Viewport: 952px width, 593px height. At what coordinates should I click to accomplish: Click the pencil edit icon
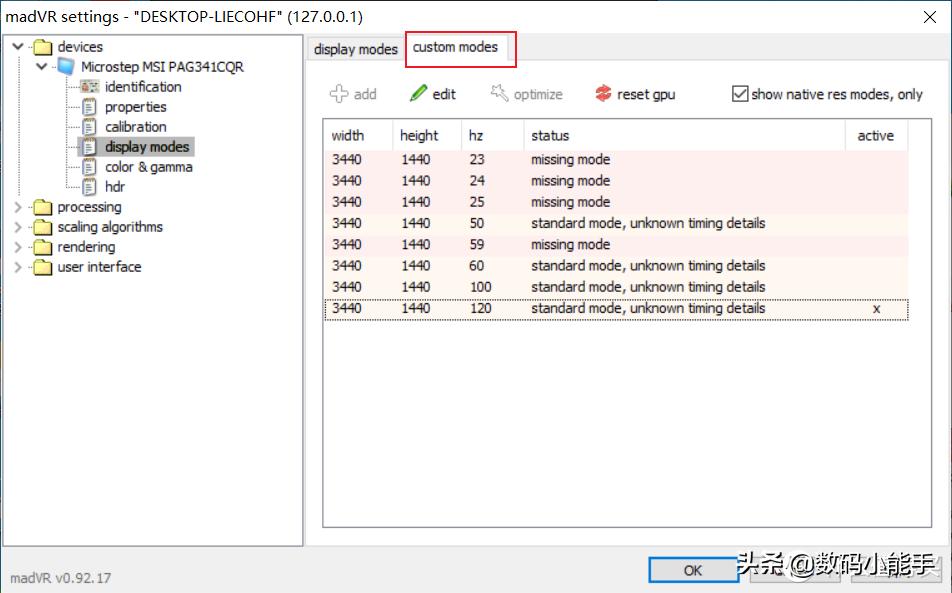point(419,94)
